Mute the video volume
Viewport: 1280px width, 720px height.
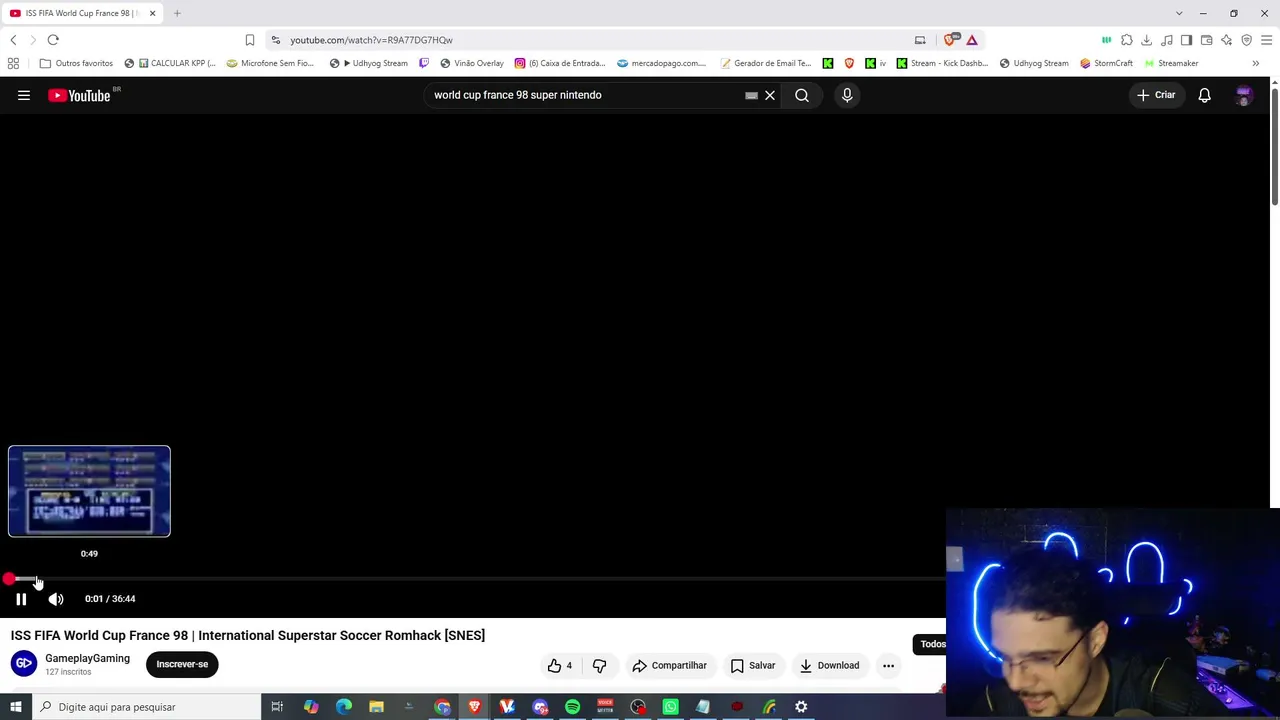click(56, 599)
